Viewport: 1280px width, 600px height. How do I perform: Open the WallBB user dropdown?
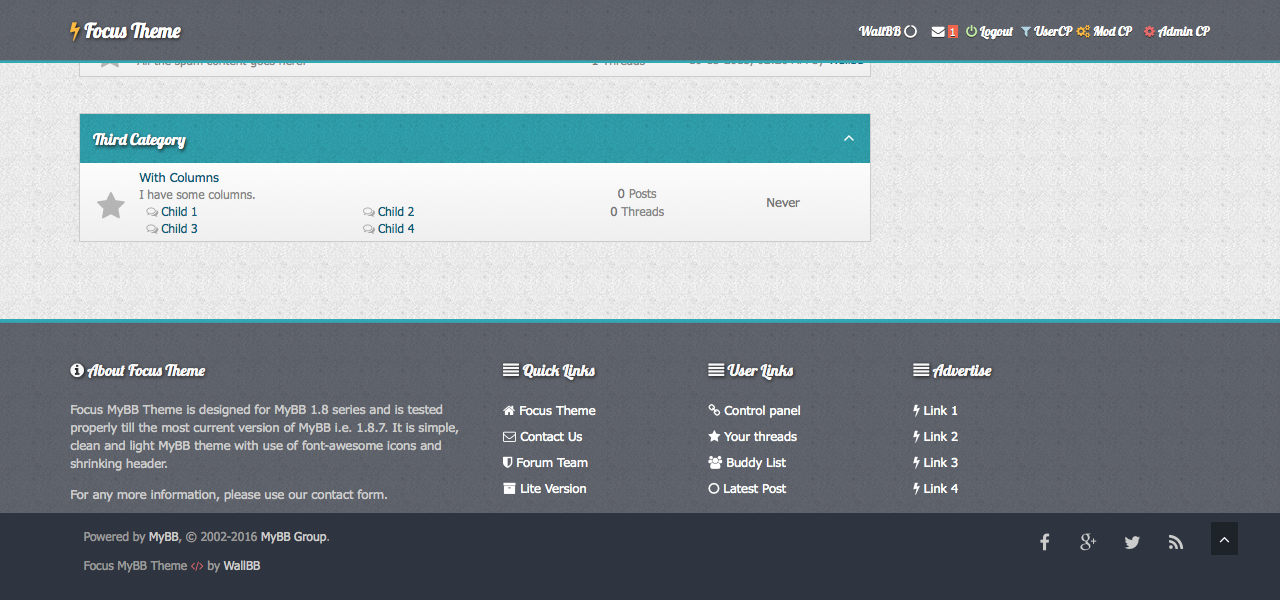tap(887, 31)
